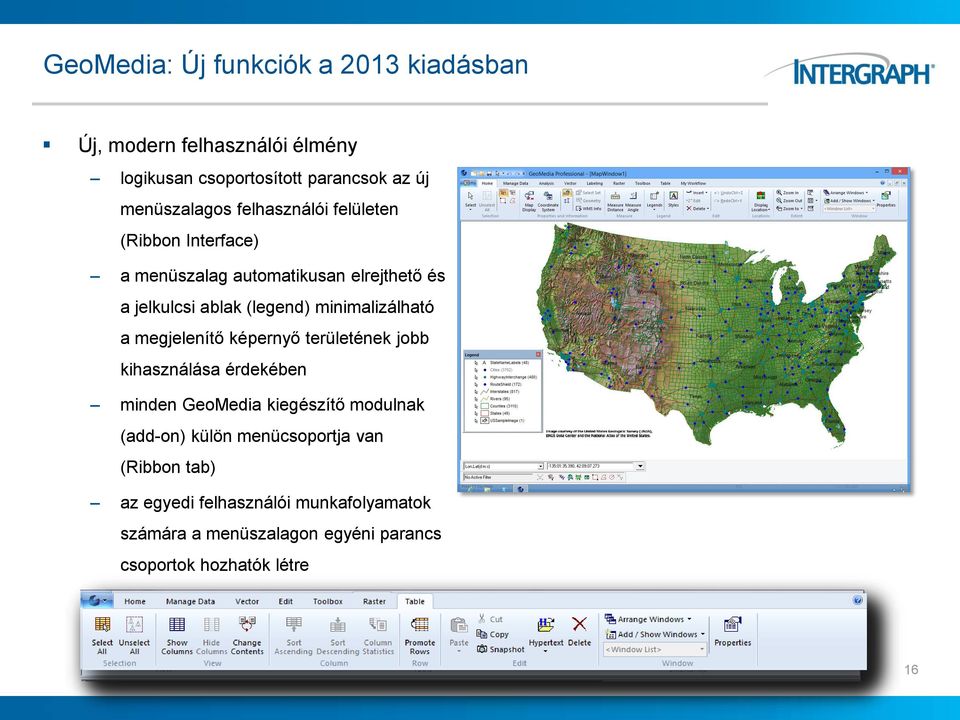The height and width of the screenshot is (720, 960).
Task: Click the Promote Rows icon
Action: [x=419, y=624]
